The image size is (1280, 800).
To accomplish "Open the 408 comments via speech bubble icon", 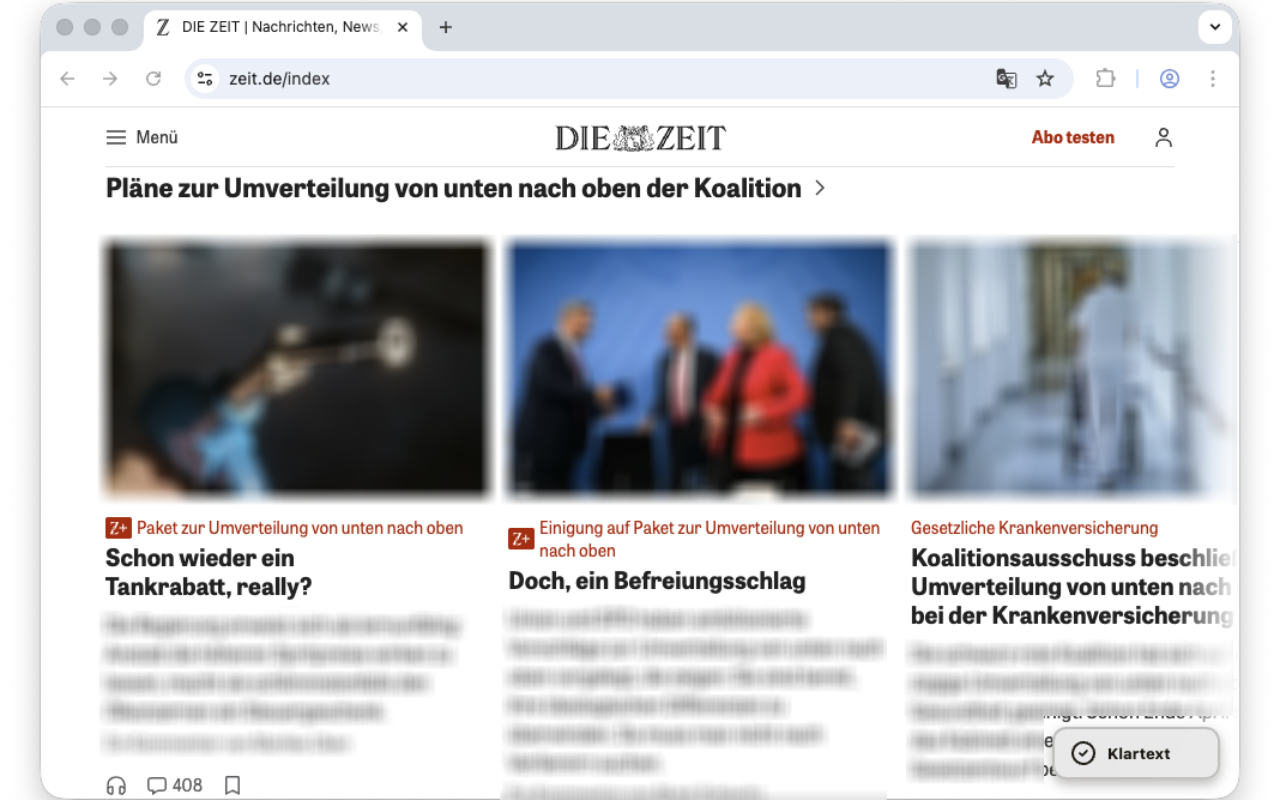I will pos(156,785).
